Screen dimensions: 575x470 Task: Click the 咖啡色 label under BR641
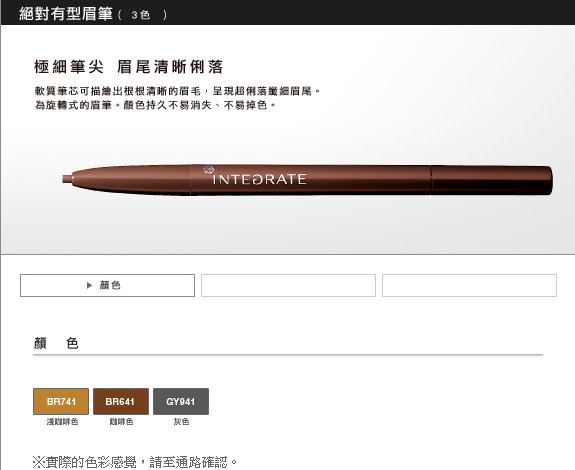[121, 422]
